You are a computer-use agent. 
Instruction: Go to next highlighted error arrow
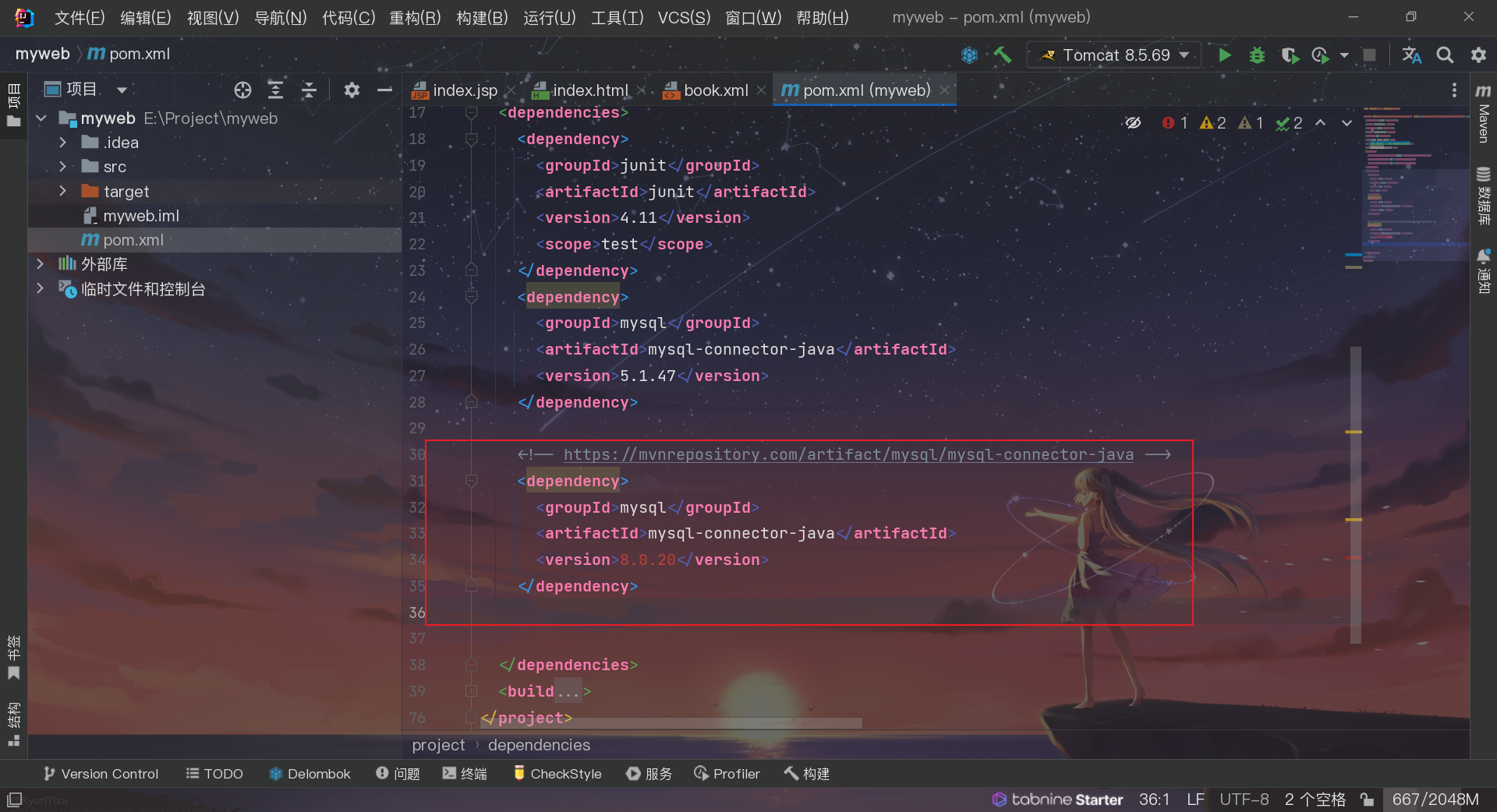click(x=1347, y=123)
